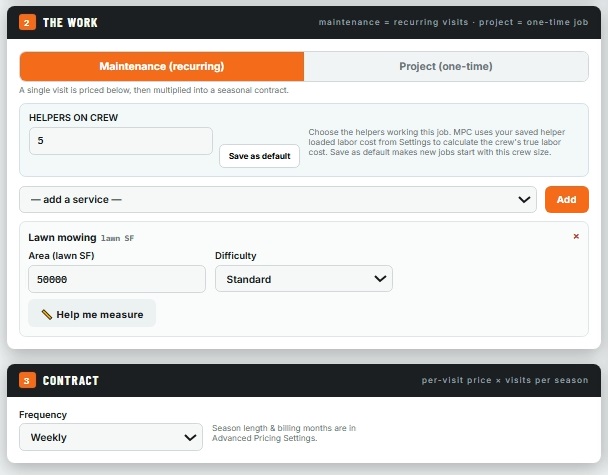Open the Difficulty dropdown set to Standard

pos(304,279)
